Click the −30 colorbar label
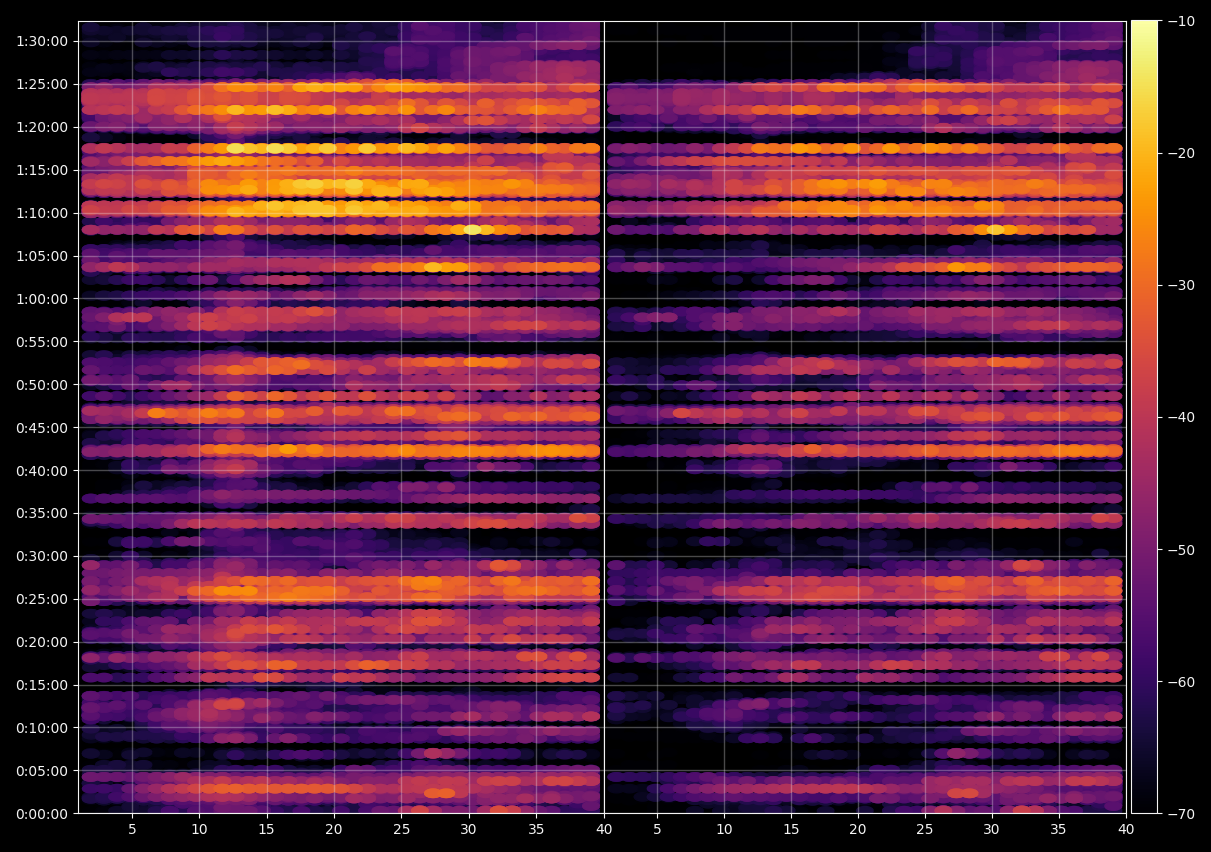 pyautogui.click(x=1180, y=285)
